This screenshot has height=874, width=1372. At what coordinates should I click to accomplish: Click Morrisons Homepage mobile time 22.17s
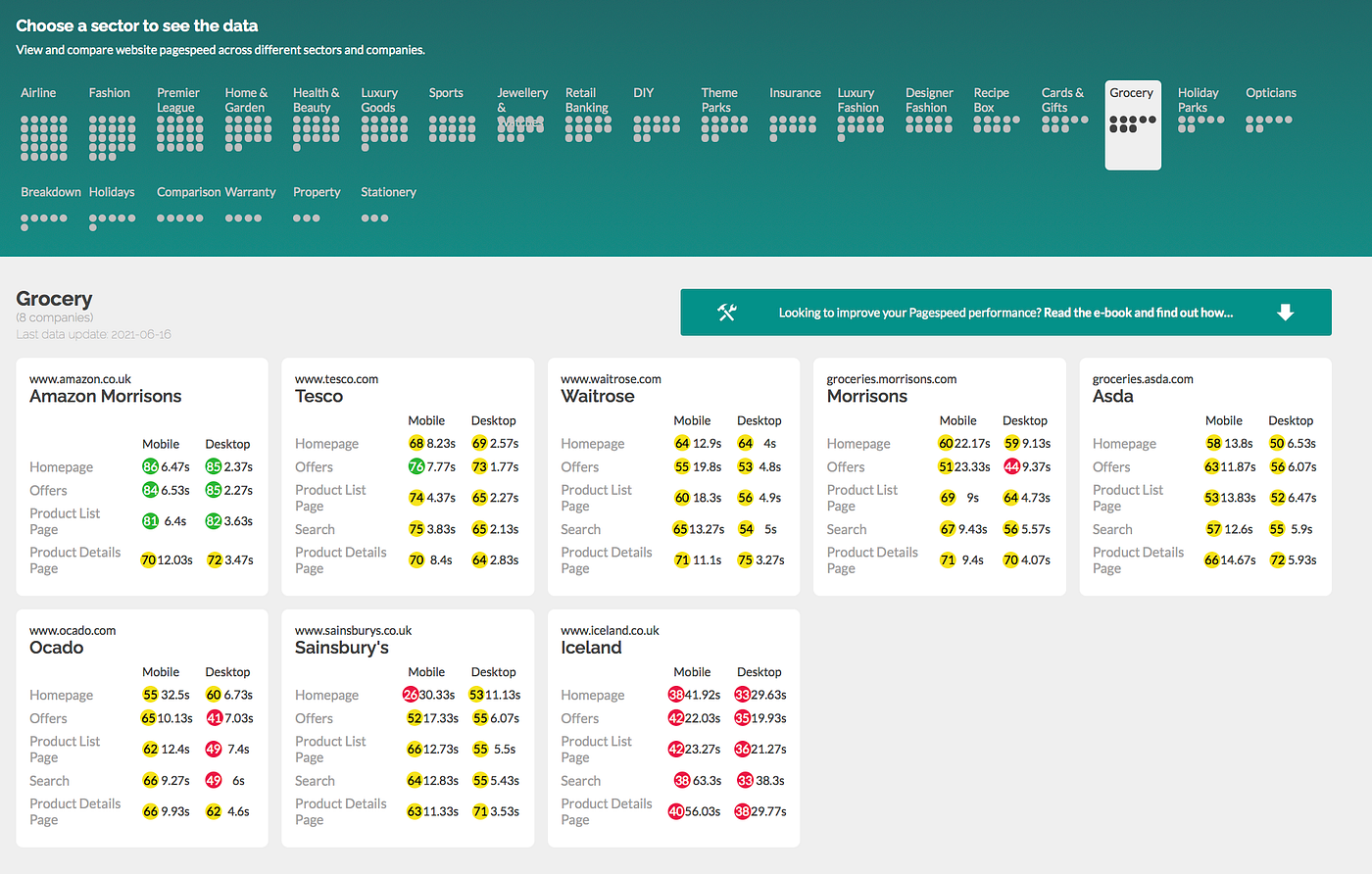[x=972, y=444]
